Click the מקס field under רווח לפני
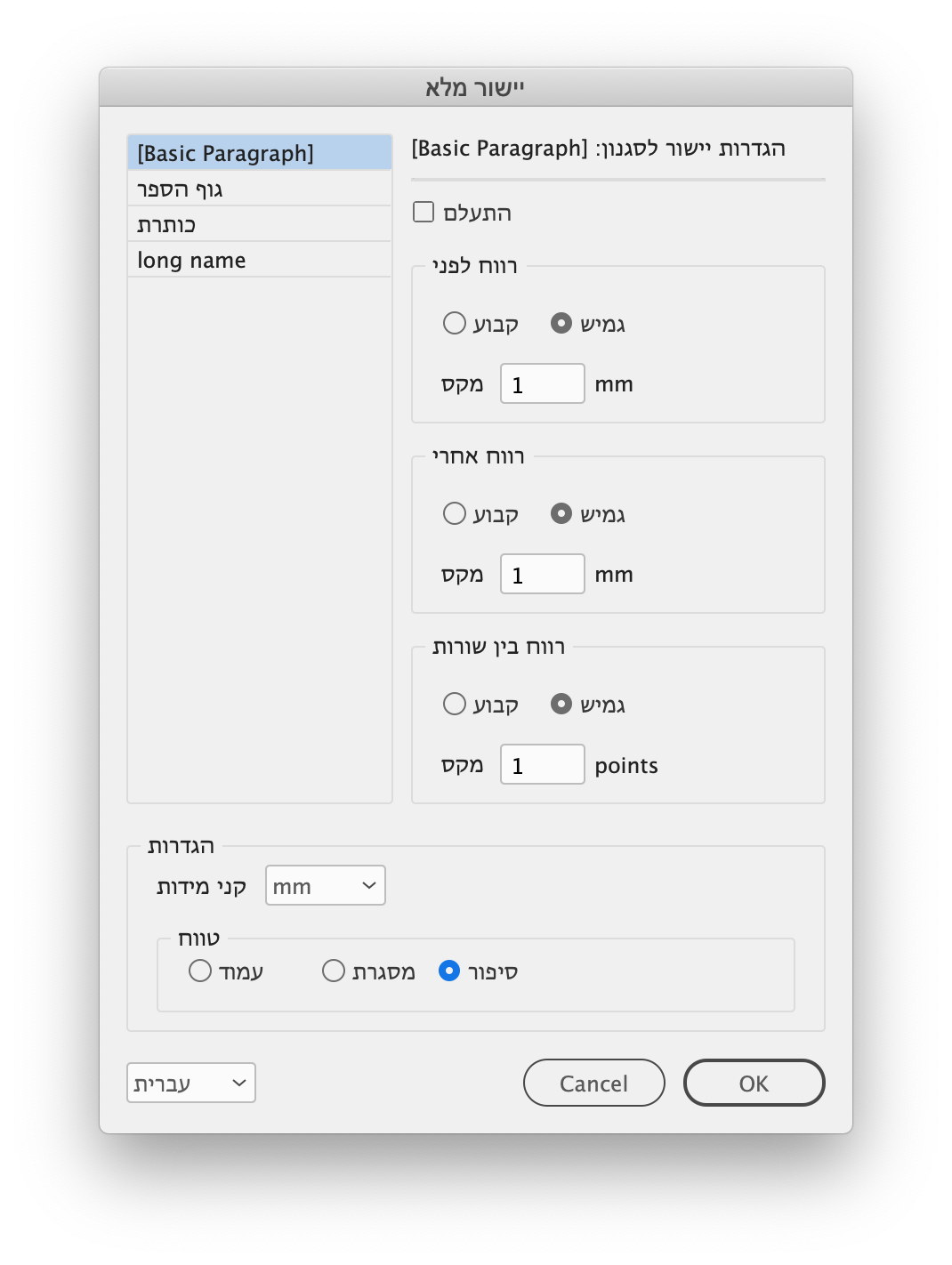 (542, 383)
